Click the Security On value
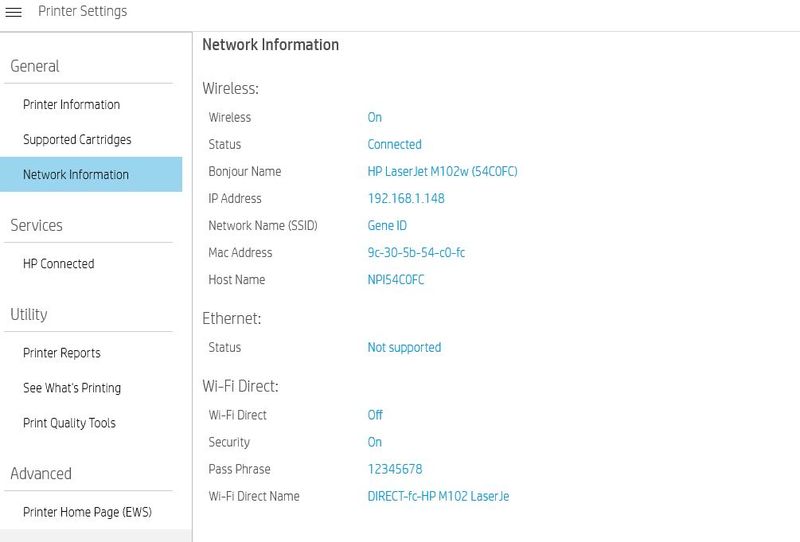This screenshot has width=800, height=542. 375,442
